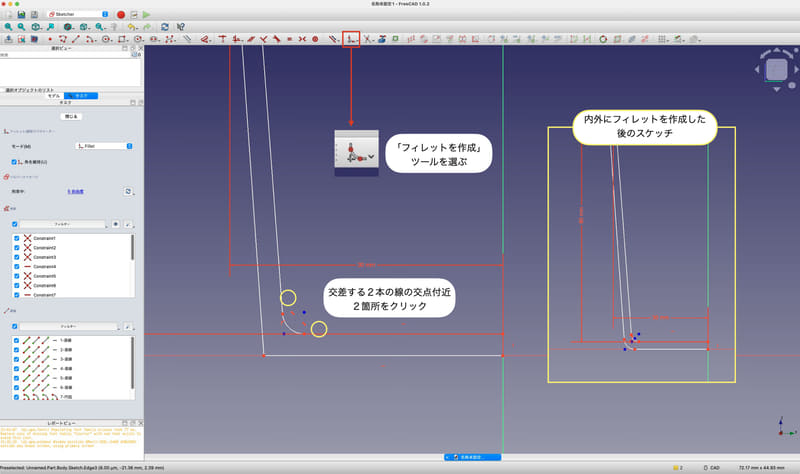The image size is (800, 474).
Task: Open the Sketcher workbench selector
Action: click(x=78, y=14)
